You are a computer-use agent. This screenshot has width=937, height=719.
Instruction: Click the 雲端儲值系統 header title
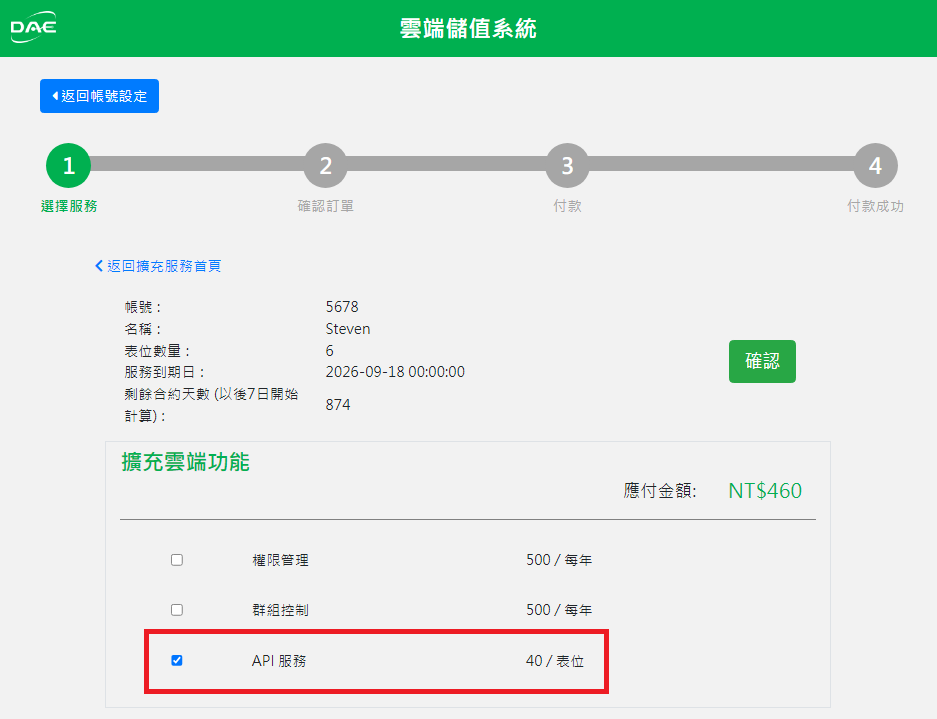468,29
